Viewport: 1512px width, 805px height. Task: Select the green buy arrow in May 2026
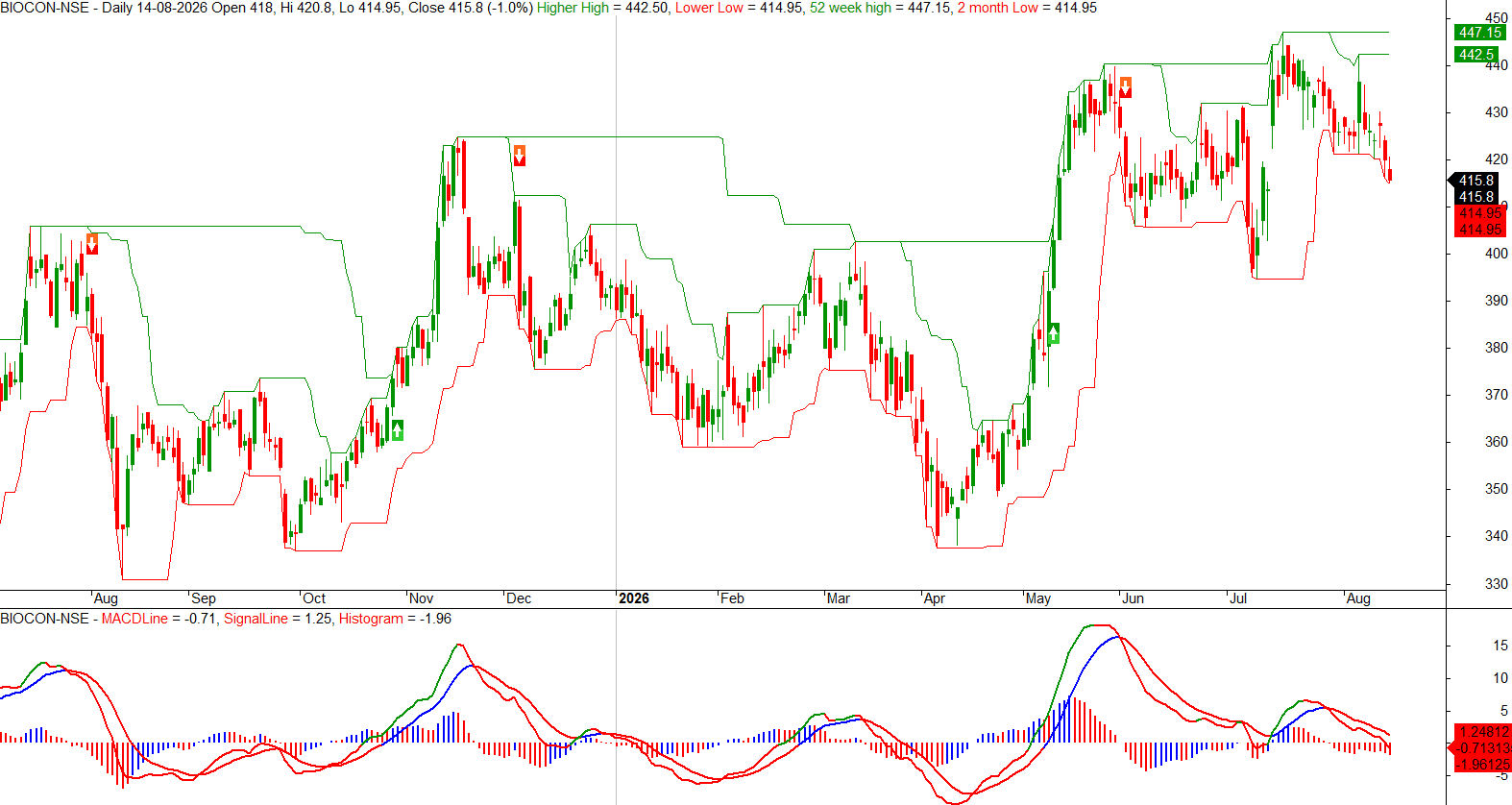tap(1054, 333)
